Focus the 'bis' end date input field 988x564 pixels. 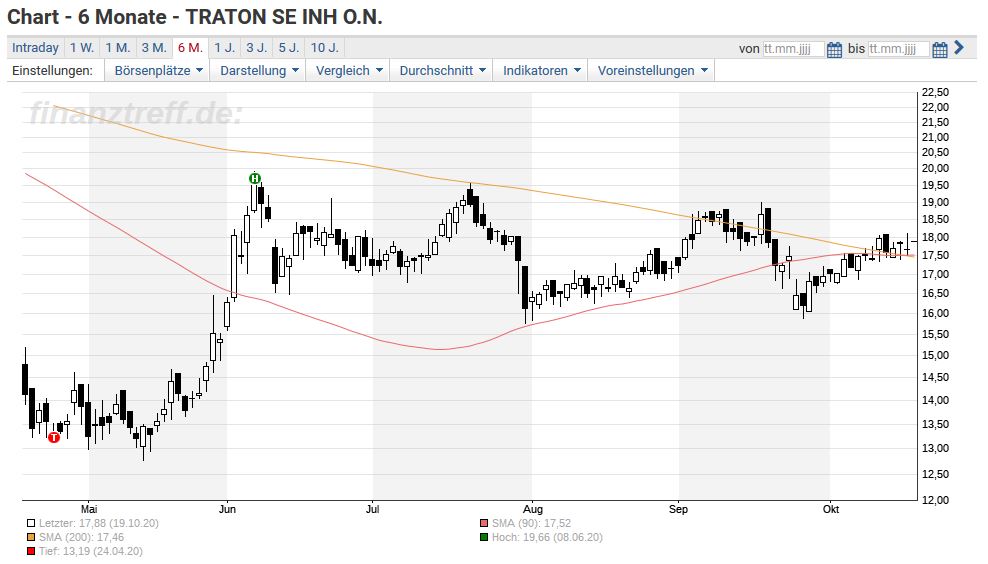tap(899, 49)
